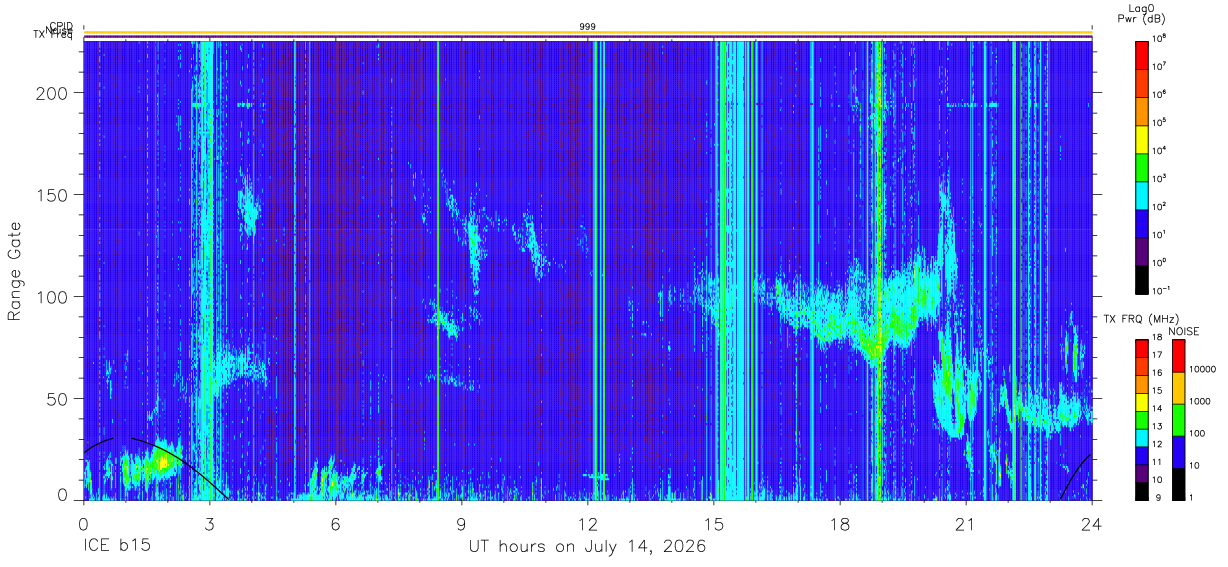Image resolution: width=1228 pixels, height=567 pixels.
Task: Click the black segment of the NOISE colorbar
Action: [x=1178, y=484]
